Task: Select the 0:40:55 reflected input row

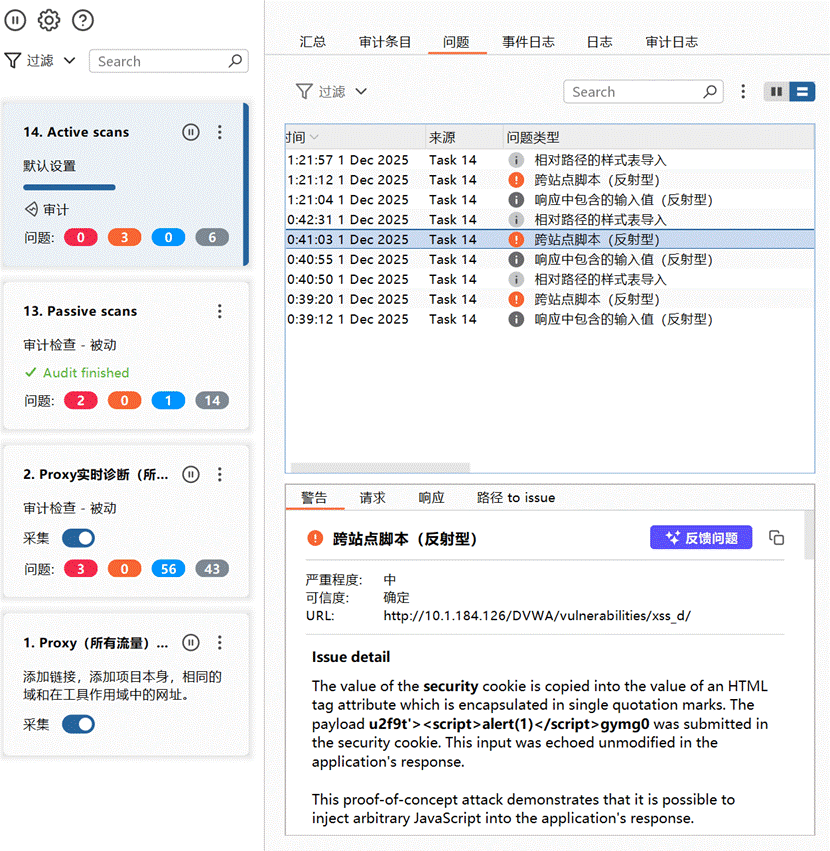Action: 550,259
